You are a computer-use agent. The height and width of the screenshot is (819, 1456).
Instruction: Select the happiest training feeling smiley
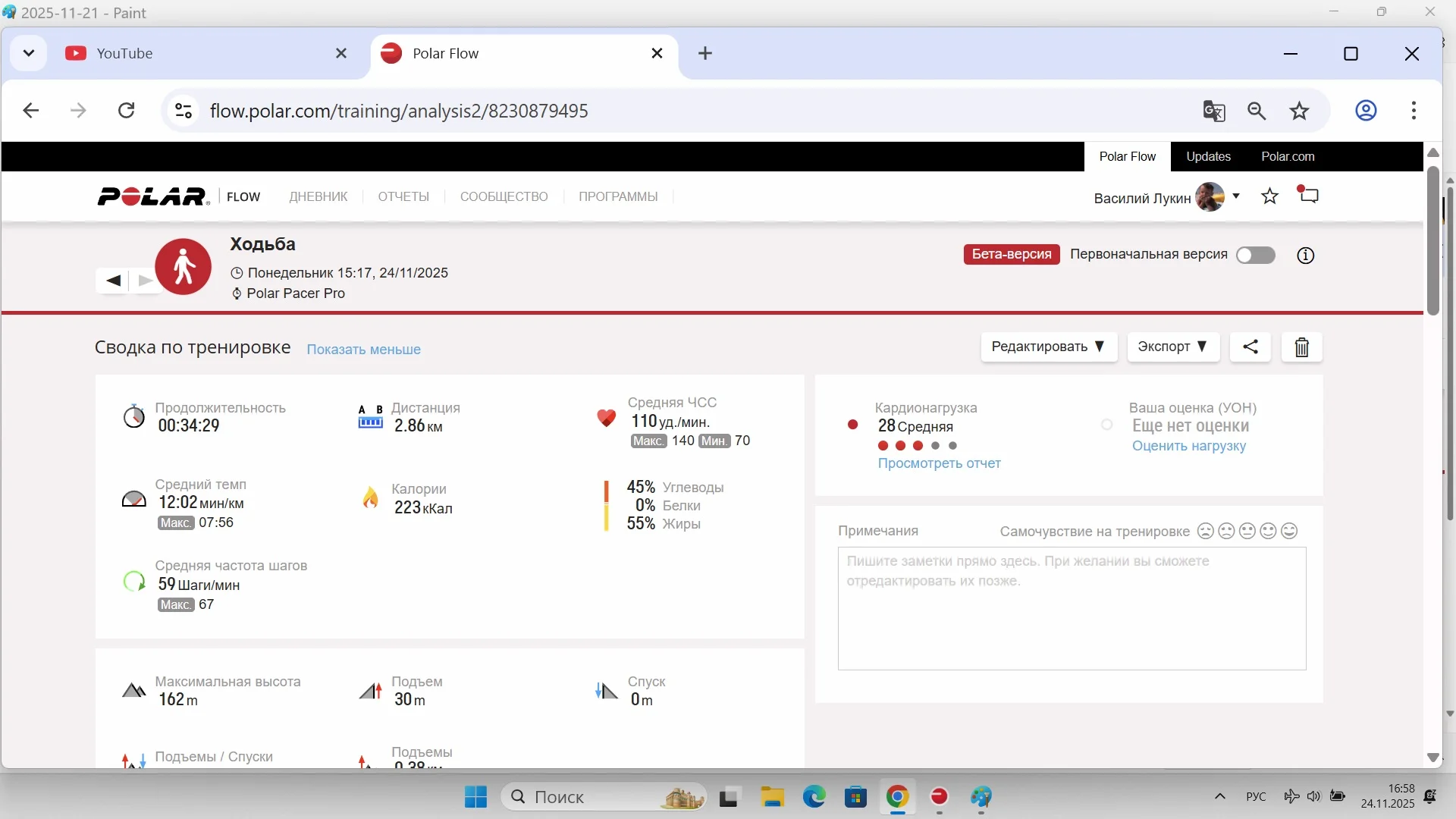coord(1289,531)
